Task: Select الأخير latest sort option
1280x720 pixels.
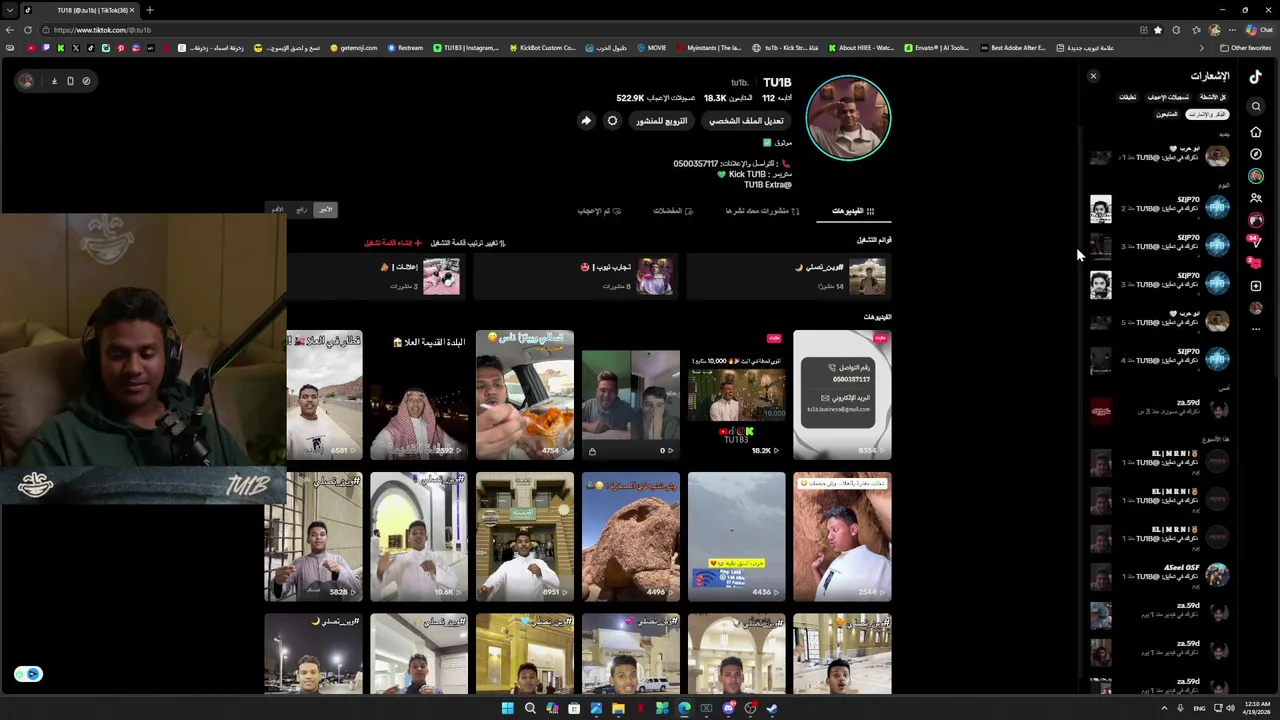Action: (325, 209)
